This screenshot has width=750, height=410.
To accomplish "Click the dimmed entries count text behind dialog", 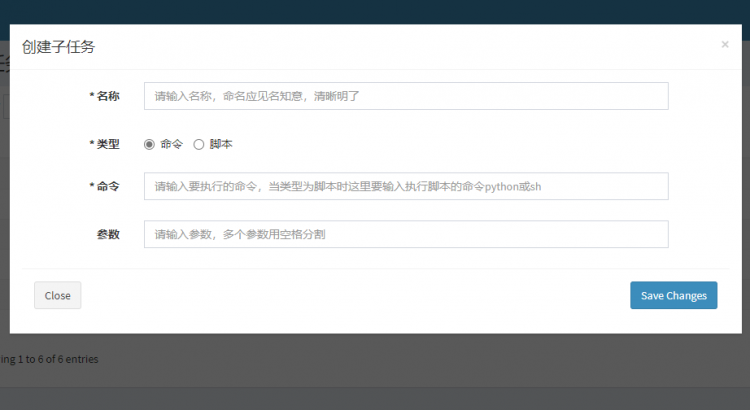I will (49, 359).
